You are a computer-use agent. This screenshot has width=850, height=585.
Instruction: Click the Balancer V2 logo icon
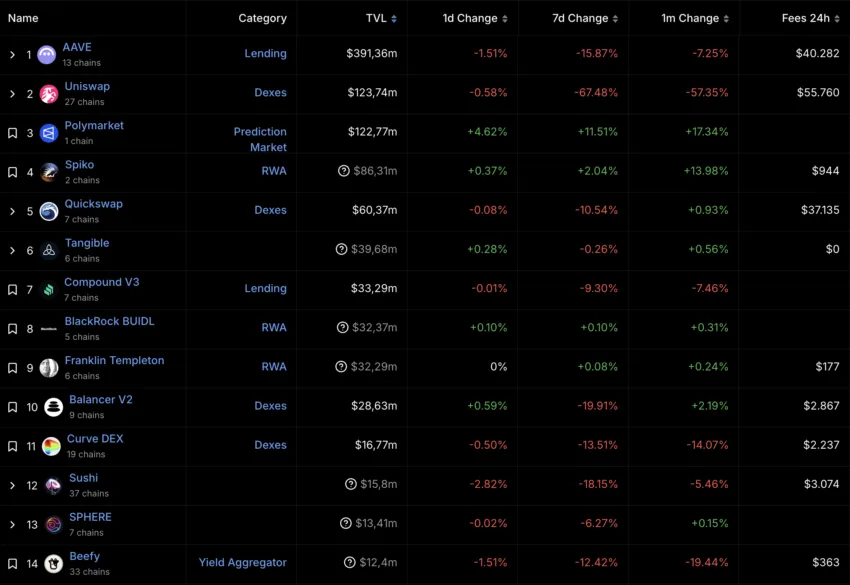(x=53, y=407)
